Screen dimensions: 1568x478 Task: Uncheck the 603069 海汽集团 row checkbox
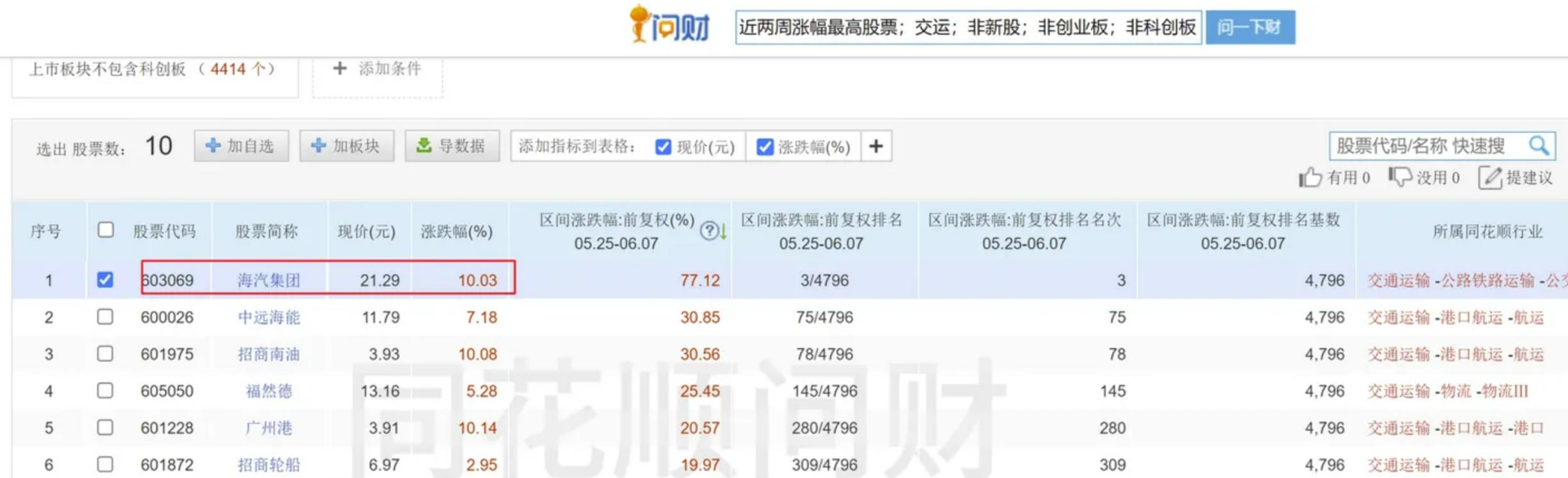(105, 279)
